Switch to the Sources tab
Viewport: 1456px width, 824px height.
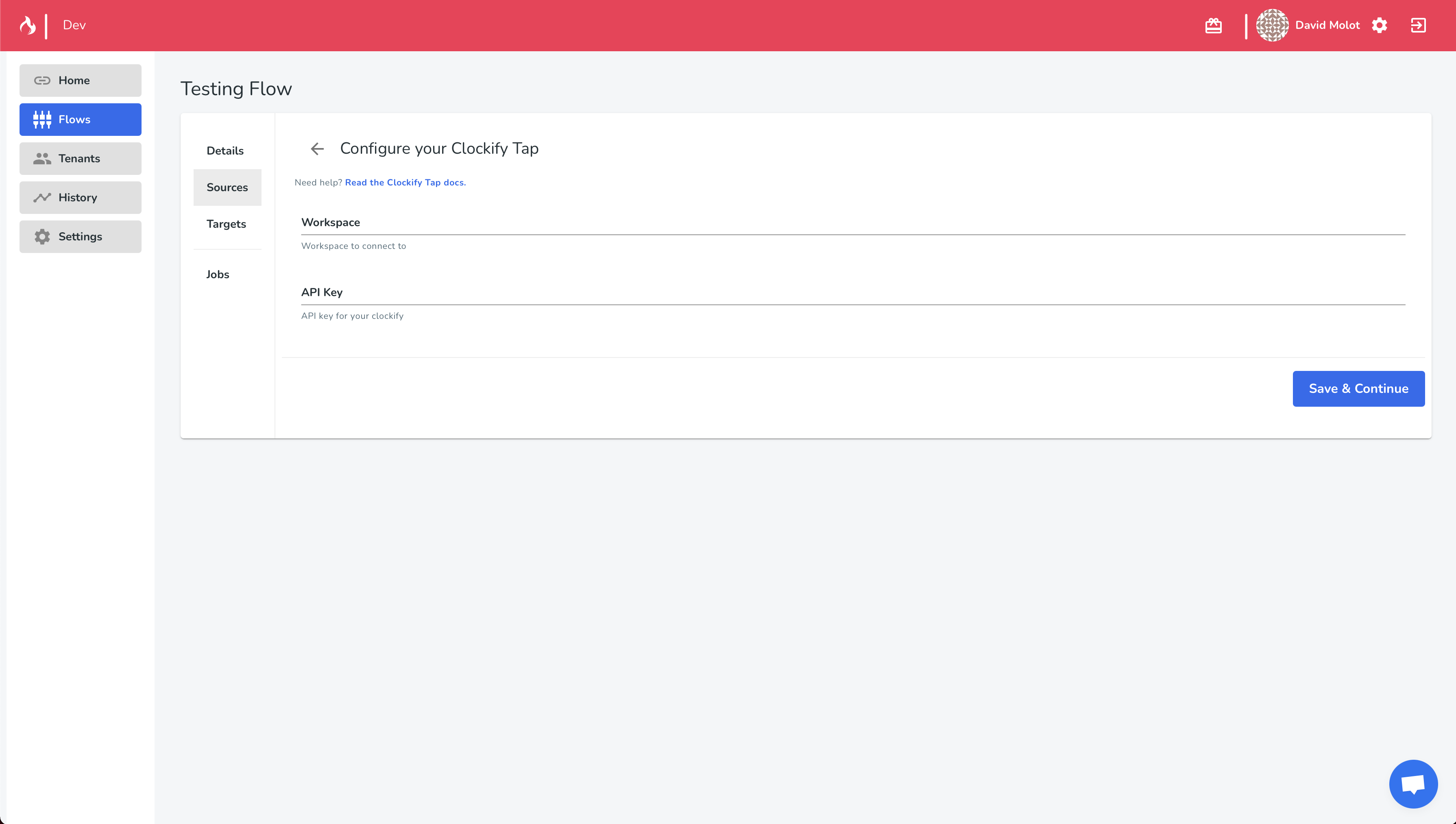point(227,187)
